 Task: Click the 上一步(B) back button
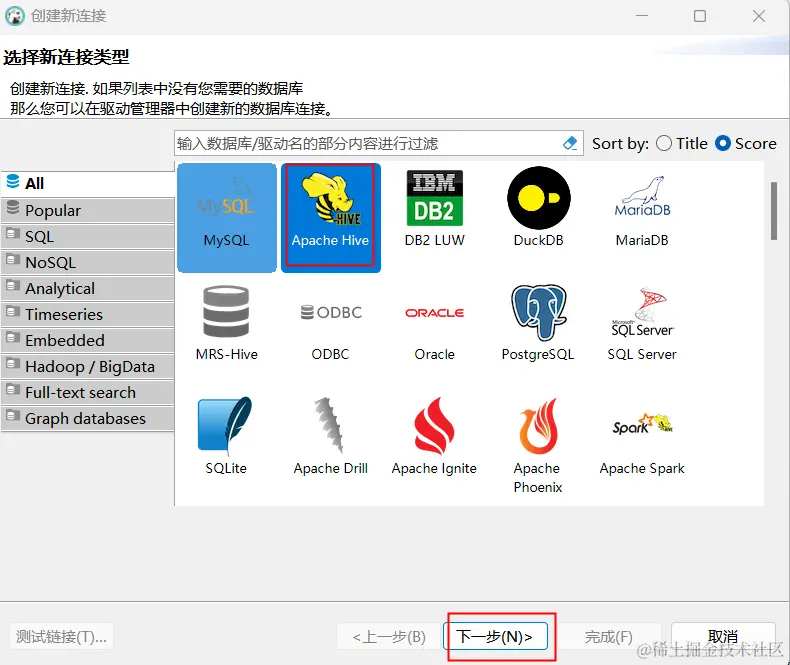[x=389, y=637]
